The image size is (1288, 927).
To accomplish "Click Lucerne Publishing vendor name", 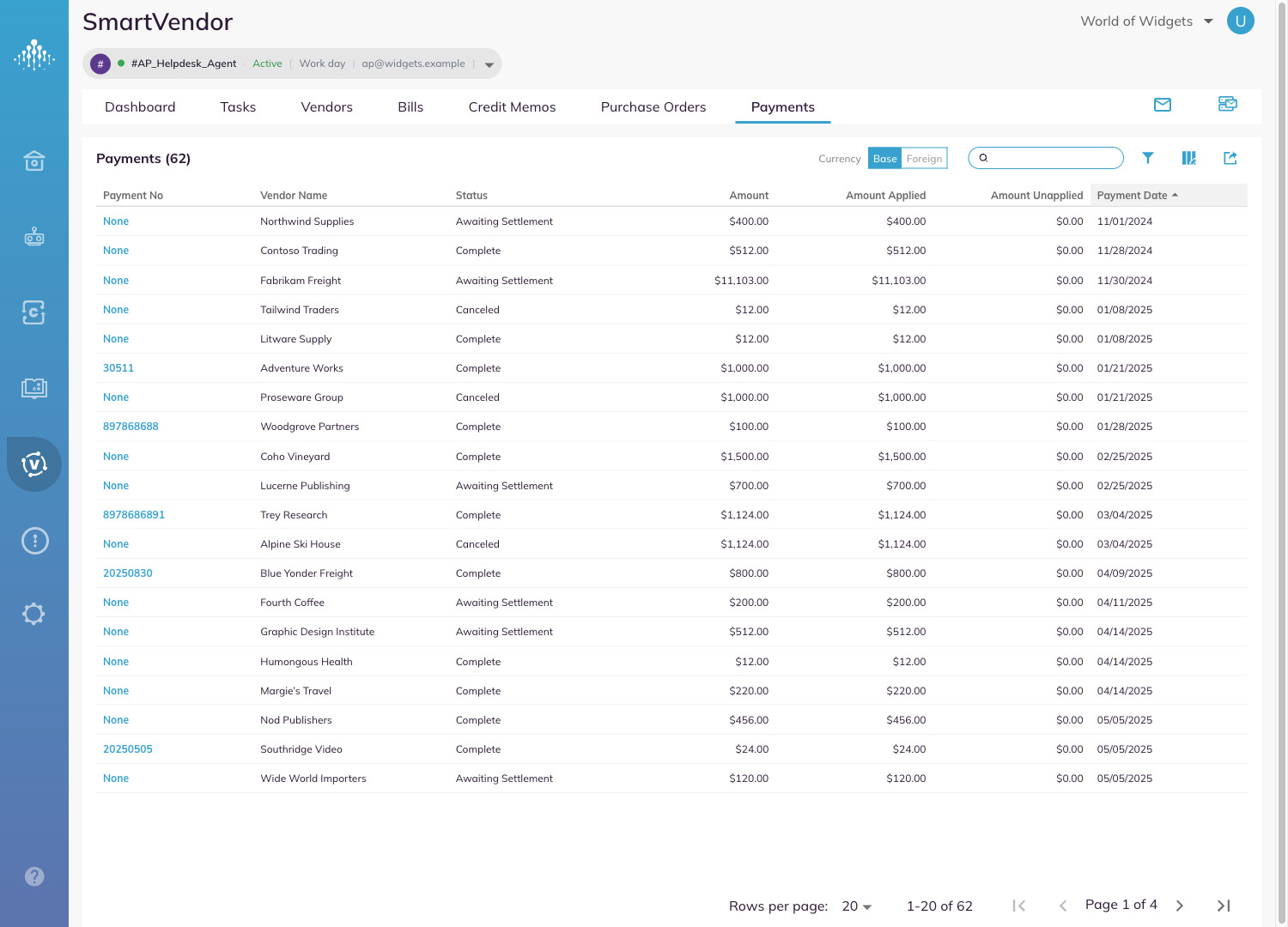I will (305, 486).
